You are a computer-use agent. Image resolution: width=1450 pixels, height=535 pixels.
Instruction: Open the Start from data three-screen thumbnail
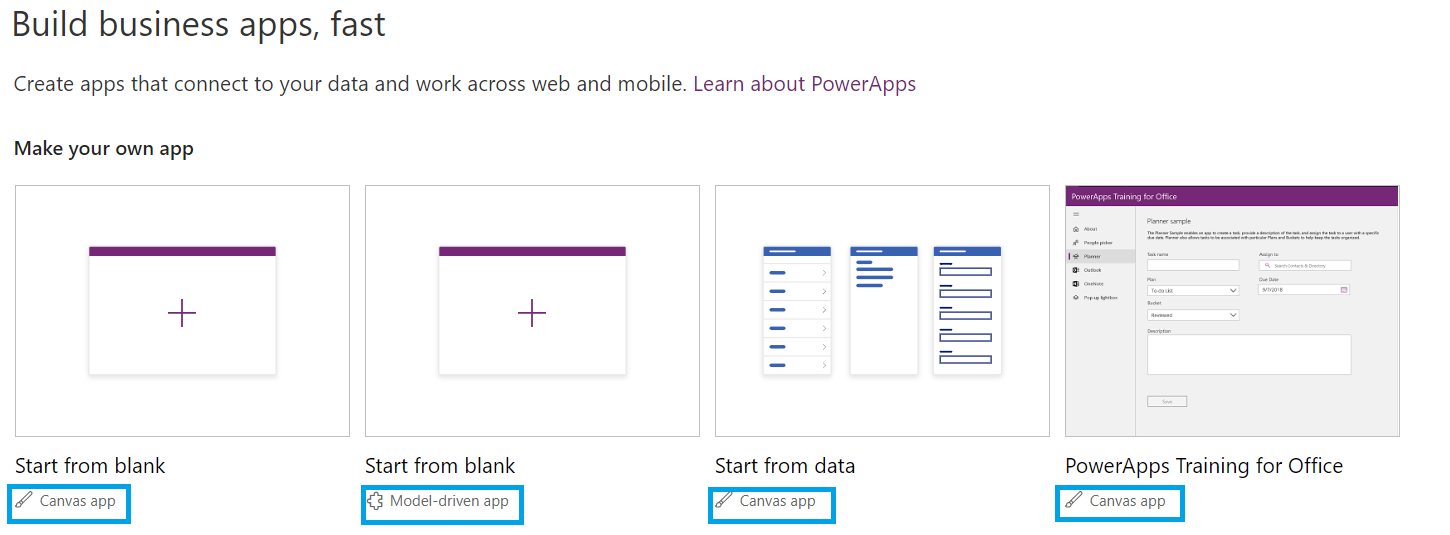882,310
